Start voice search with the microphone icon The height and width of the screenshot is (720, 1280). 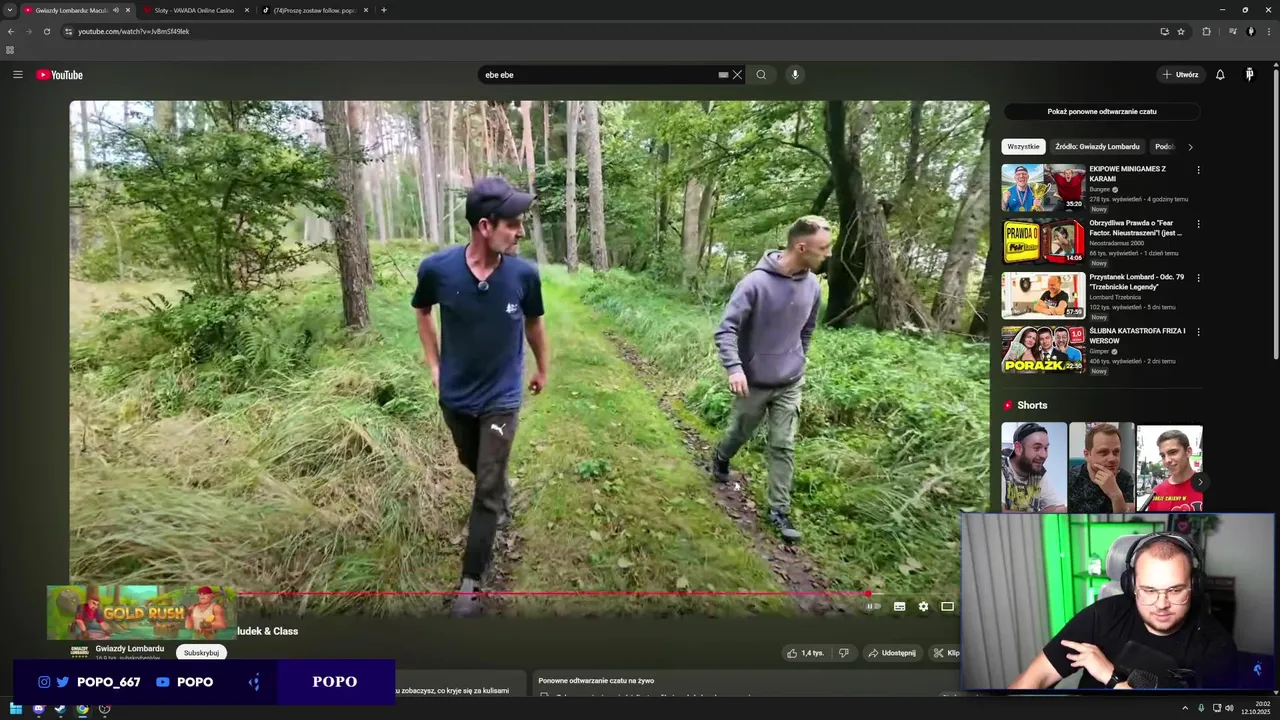(x=795, y=75)
